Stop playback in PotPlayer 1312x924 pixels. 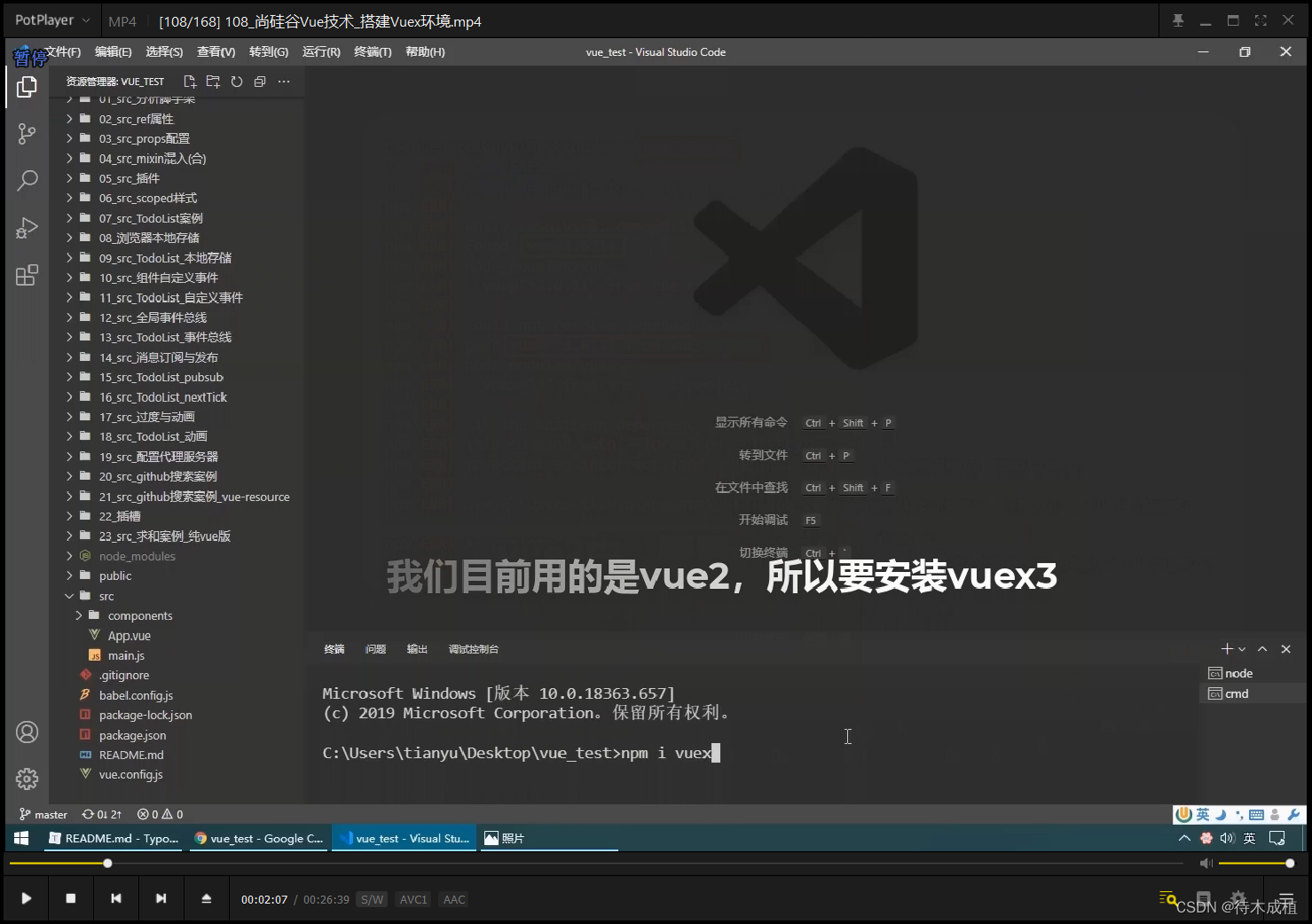point(71,898)
